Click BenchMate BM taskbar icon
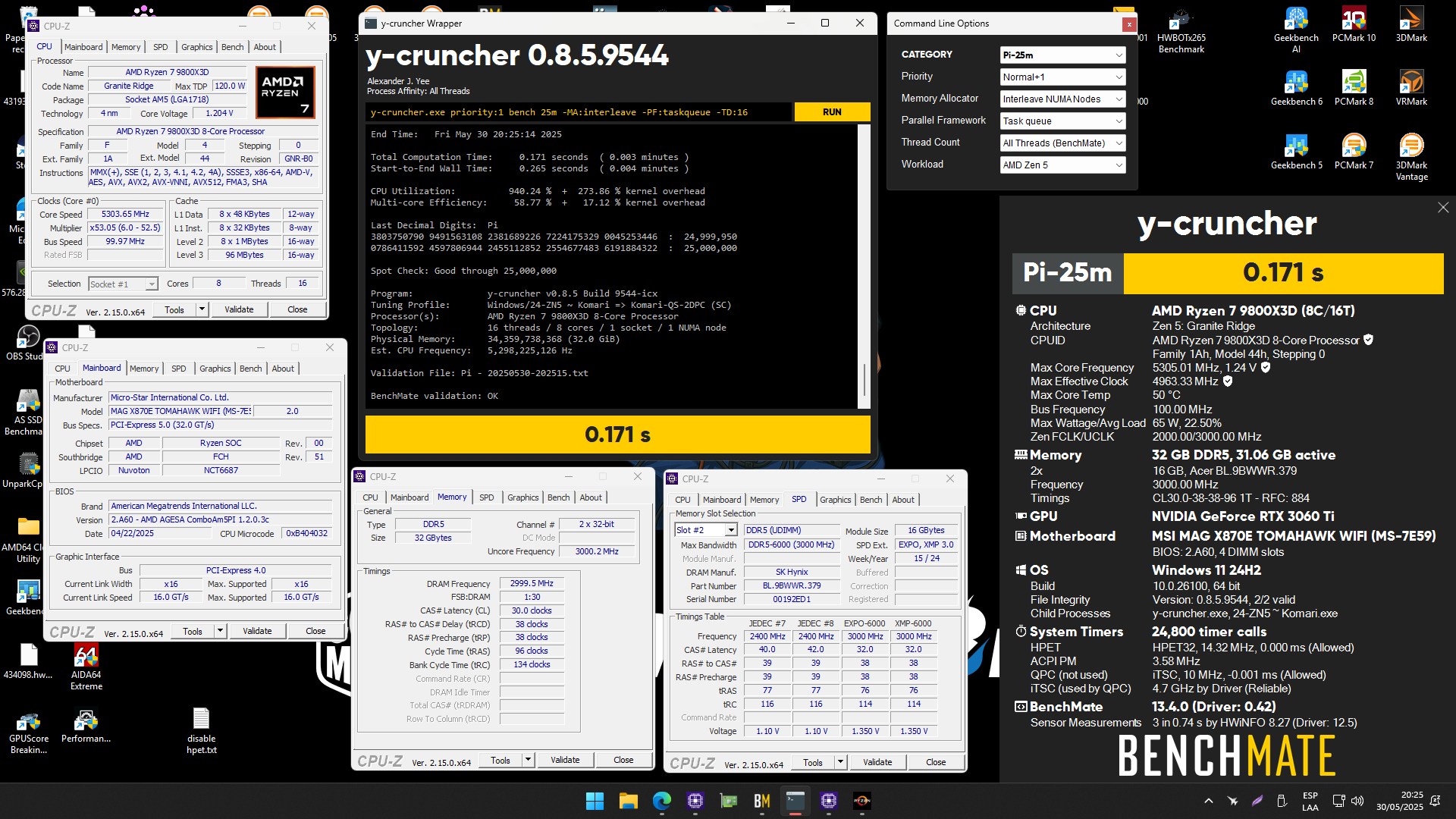 point(762,801)
